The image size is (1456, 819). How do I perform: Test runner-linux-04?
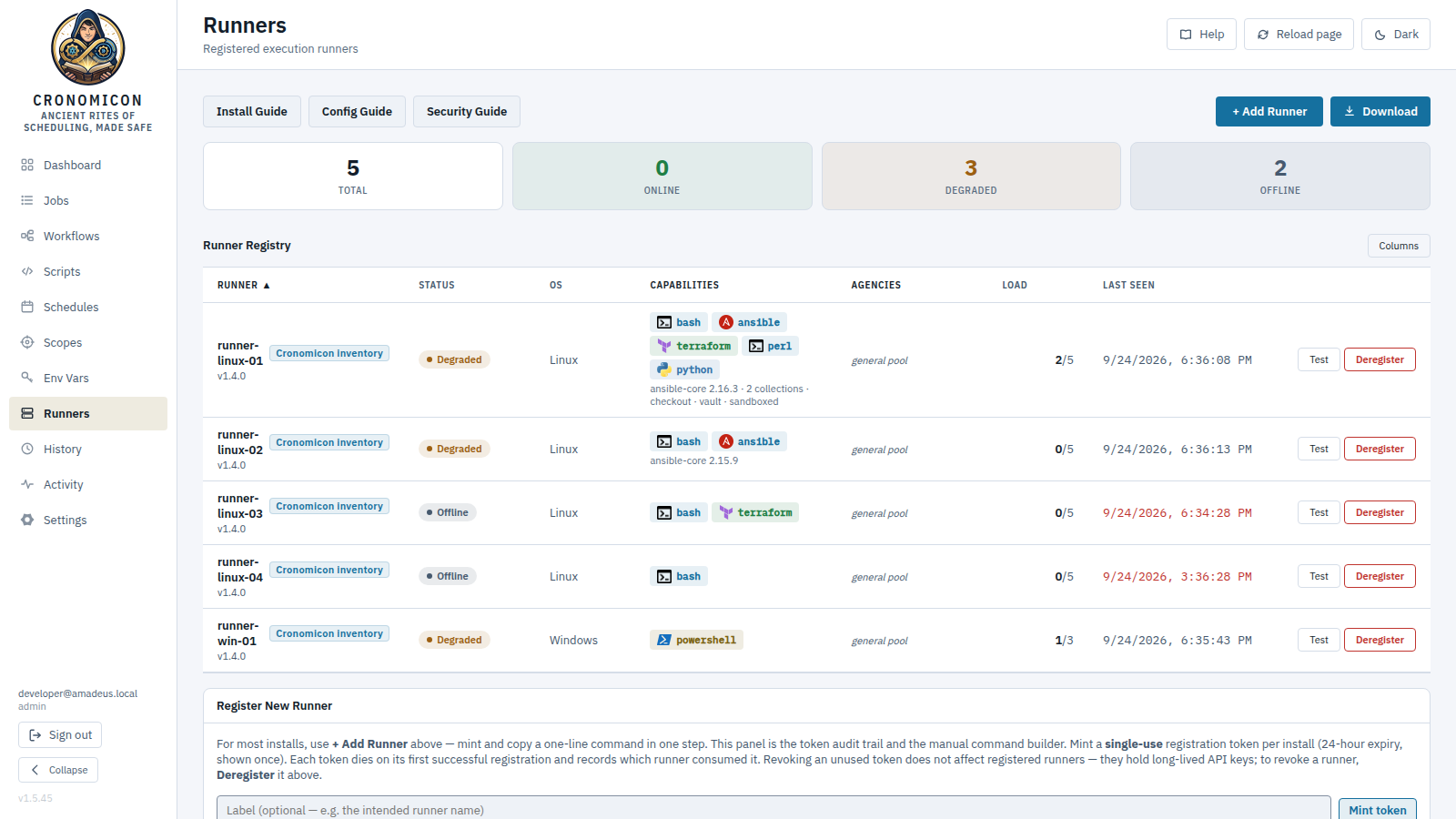pyautogui.click(x=1319, y=576)
